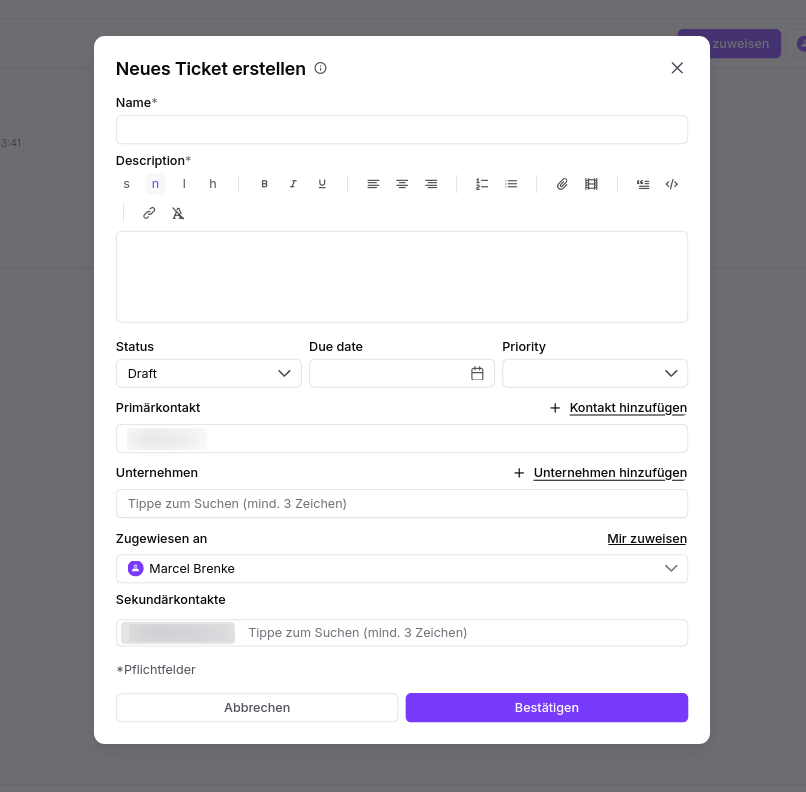Toggle bold formatting in the description toolbar
The image size is (806, 792).
click(264, 184)
